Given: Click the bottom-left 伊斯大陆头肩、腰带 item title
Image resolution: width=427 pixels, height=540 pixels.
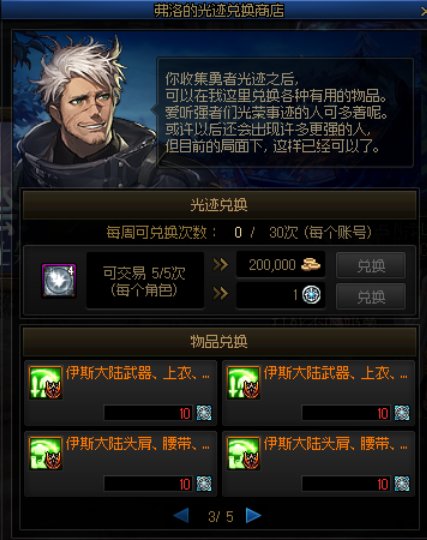Looking at the screenshot, I should [x=138, y=444].
